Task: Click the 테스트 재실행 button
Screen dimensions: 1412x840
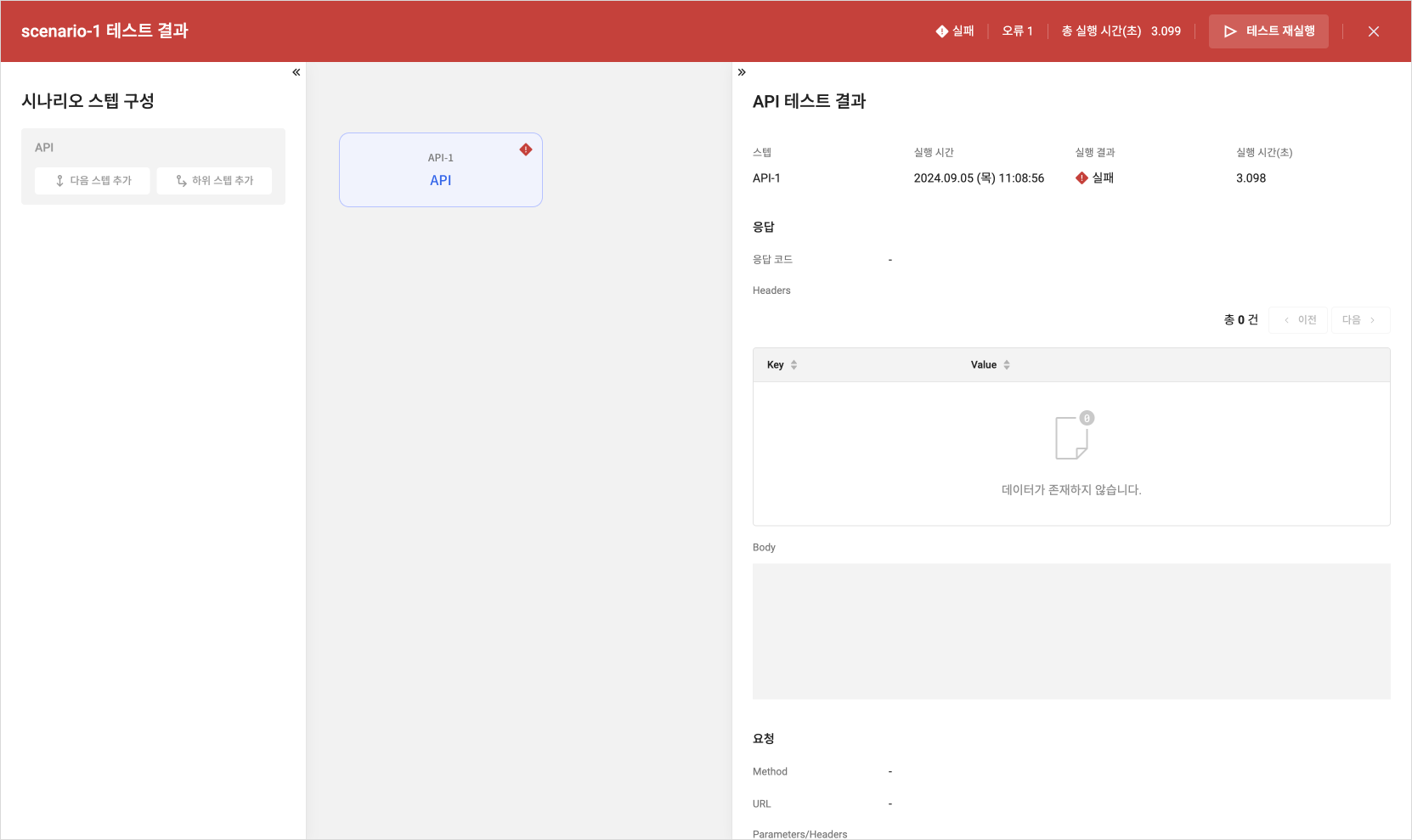Action: click(1268, 31)
